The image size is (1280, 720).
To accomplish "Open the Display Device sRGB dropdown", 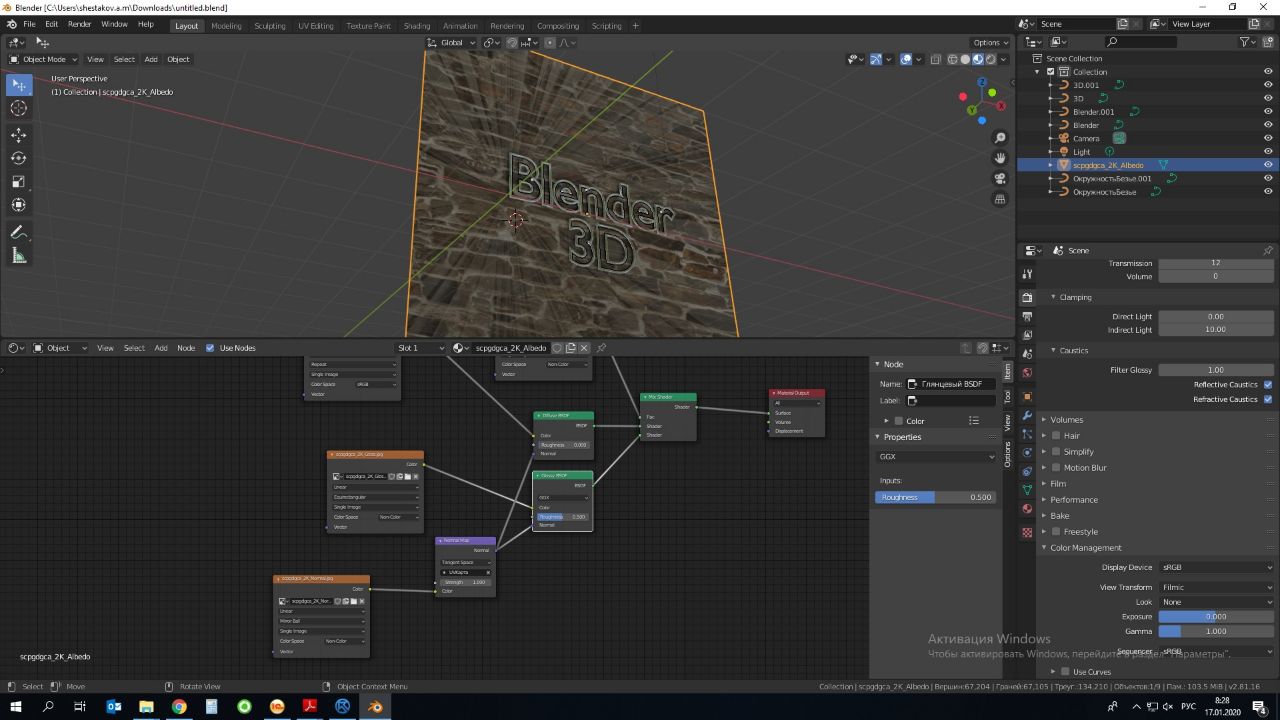I will (x=1216, y=567).
